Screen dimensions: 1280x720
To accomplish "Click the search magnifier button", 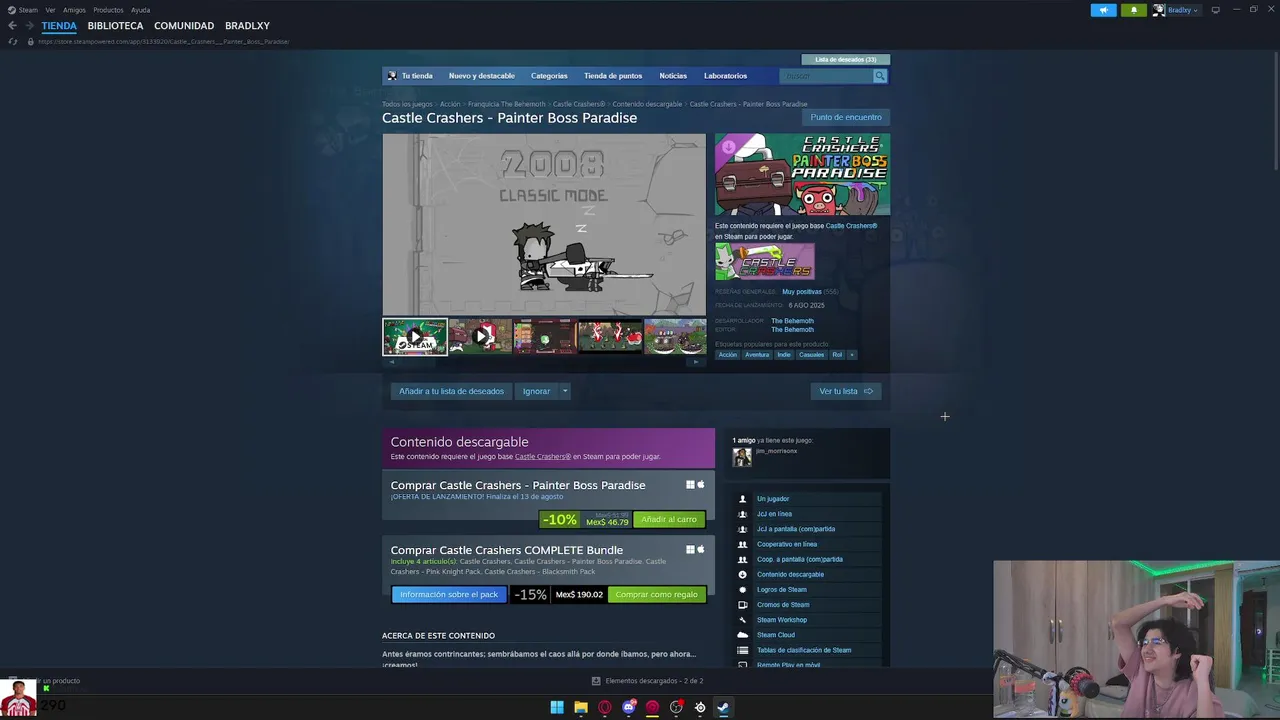I will (x=880, y=76).
